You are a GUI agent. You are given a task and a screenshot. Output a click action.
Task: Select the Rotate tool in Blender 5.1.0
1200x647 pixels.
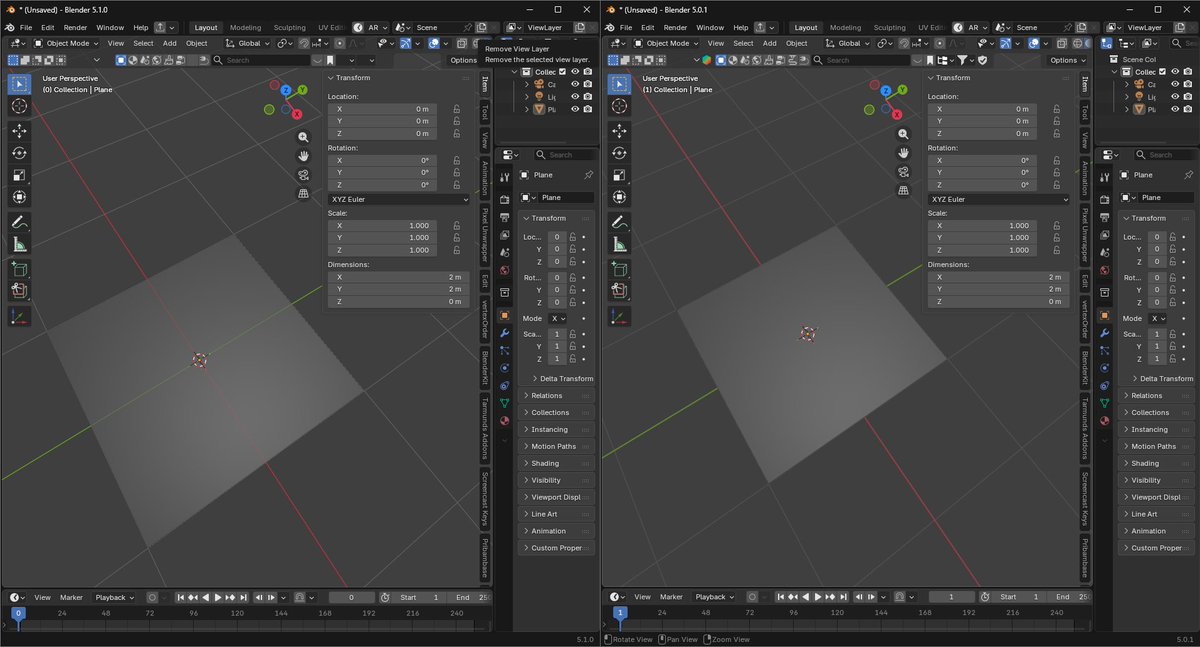(x=19, y=153)
